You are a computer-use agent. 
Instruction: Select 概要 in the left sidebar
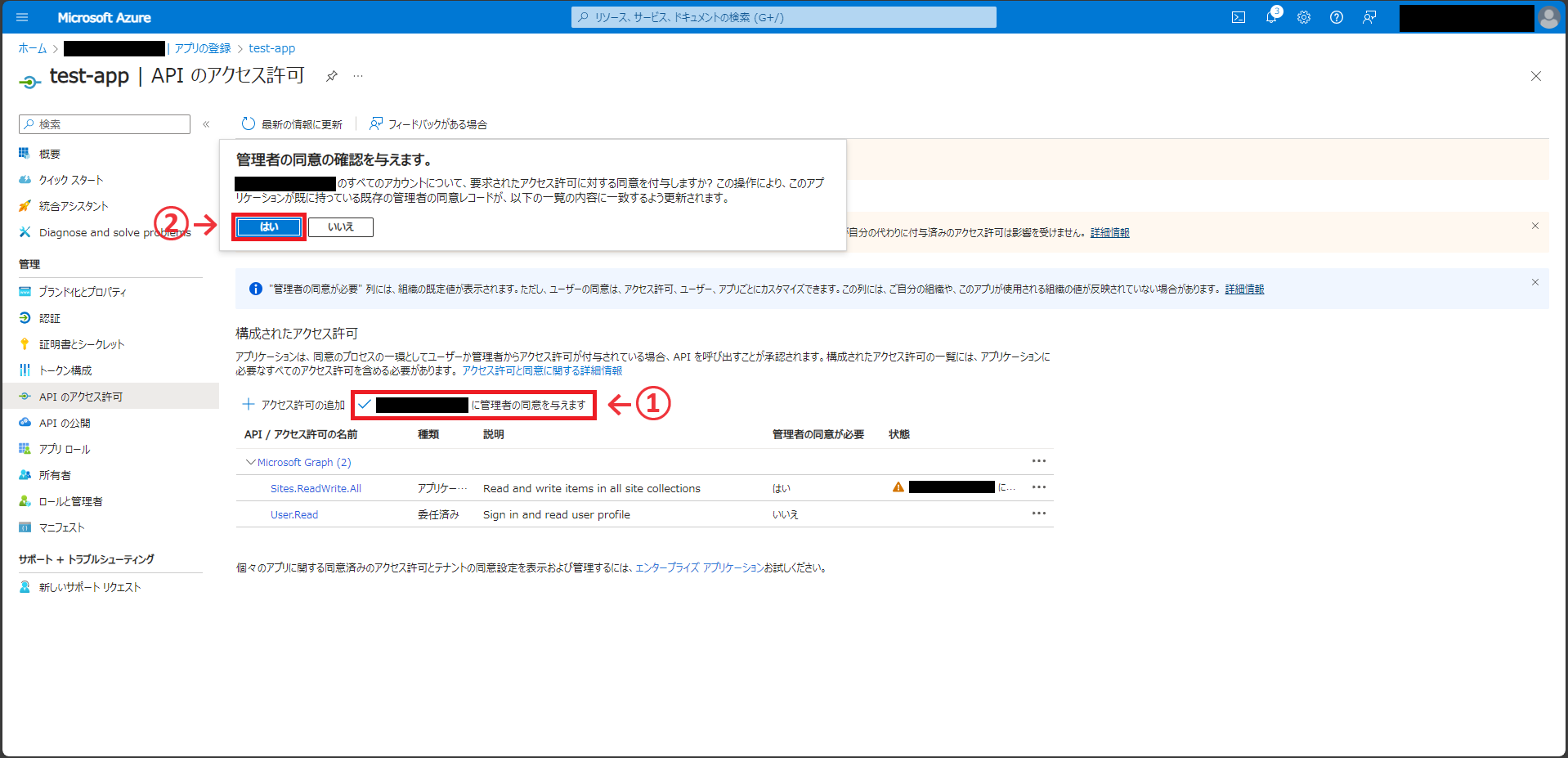tap(49, 153)
